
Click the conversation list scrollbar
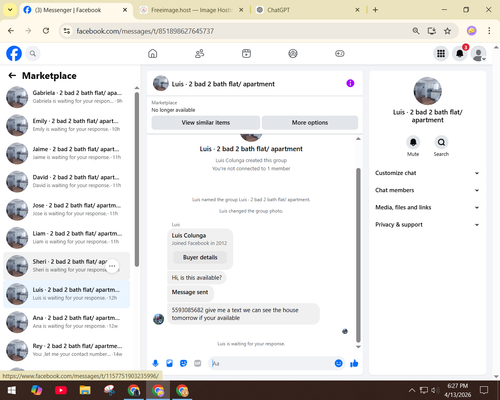(x=137, y=179)
